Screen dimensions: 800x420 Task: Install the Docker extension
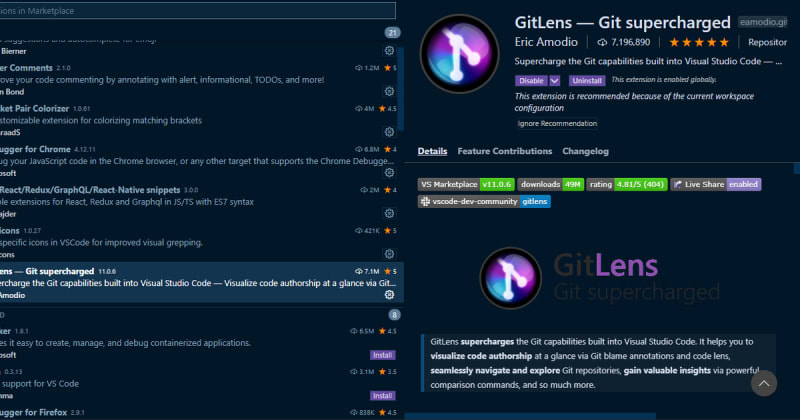point(382,354)
